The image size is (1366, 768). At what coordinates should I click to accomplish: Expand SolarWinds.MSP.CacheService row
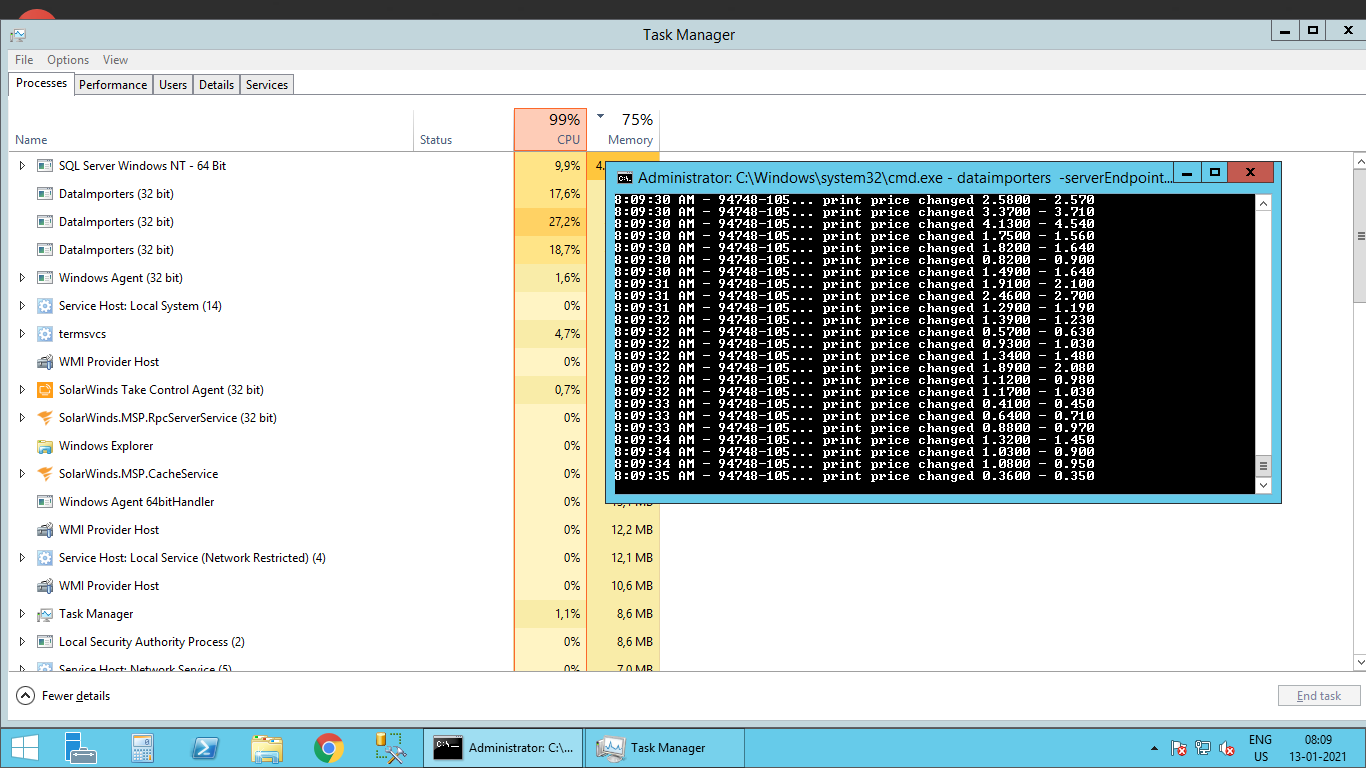(x=22, y=474)
